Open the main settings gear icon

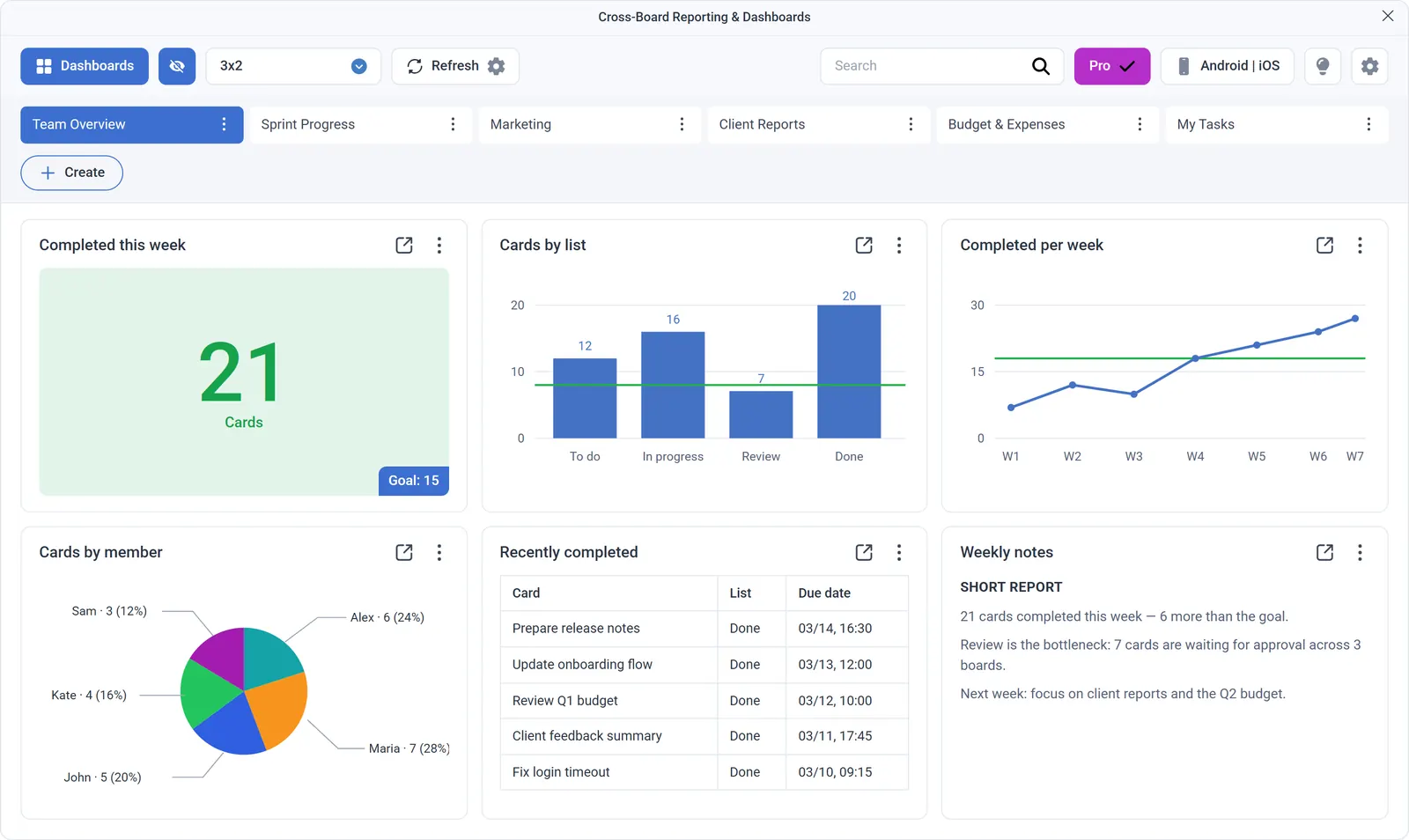point(1369,66)
